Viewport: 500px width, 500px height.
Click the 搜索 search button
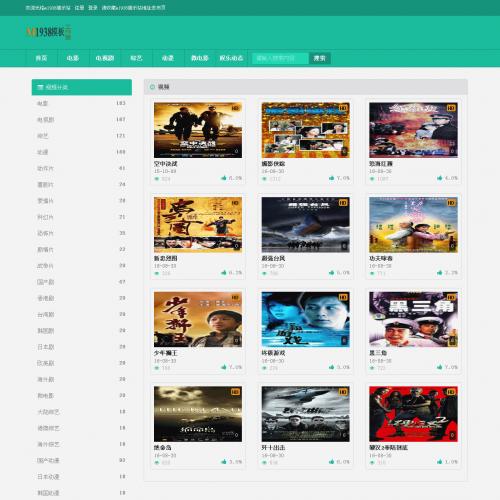[x=319, y=58]
